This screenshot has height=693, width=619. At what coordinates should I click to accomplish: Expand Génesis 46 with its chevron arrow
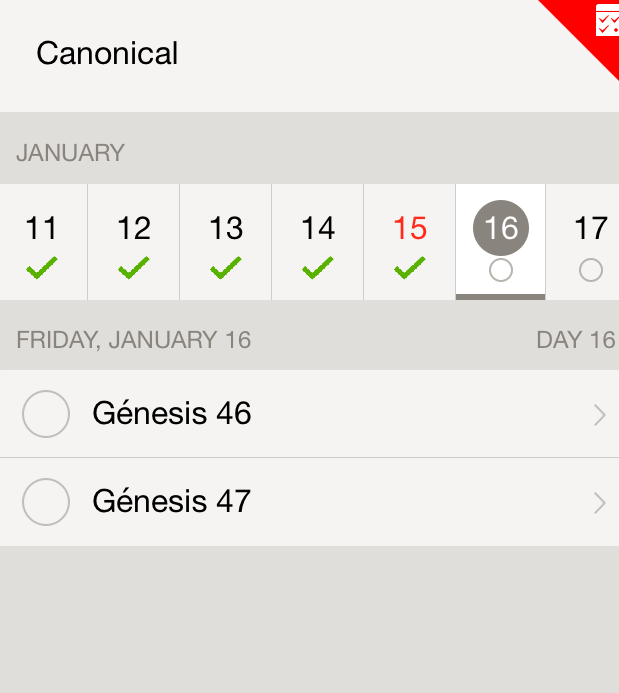pyautogui.click(x=599, y=415)
